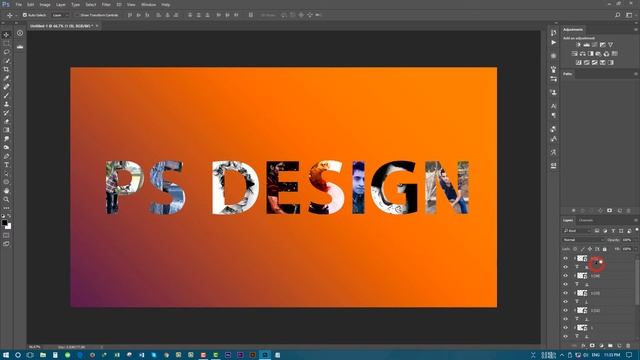Viewport: 640px width, 360px height.
Task: Select the Crop tool
Action: pyautogui.click(x=6, y=69)
